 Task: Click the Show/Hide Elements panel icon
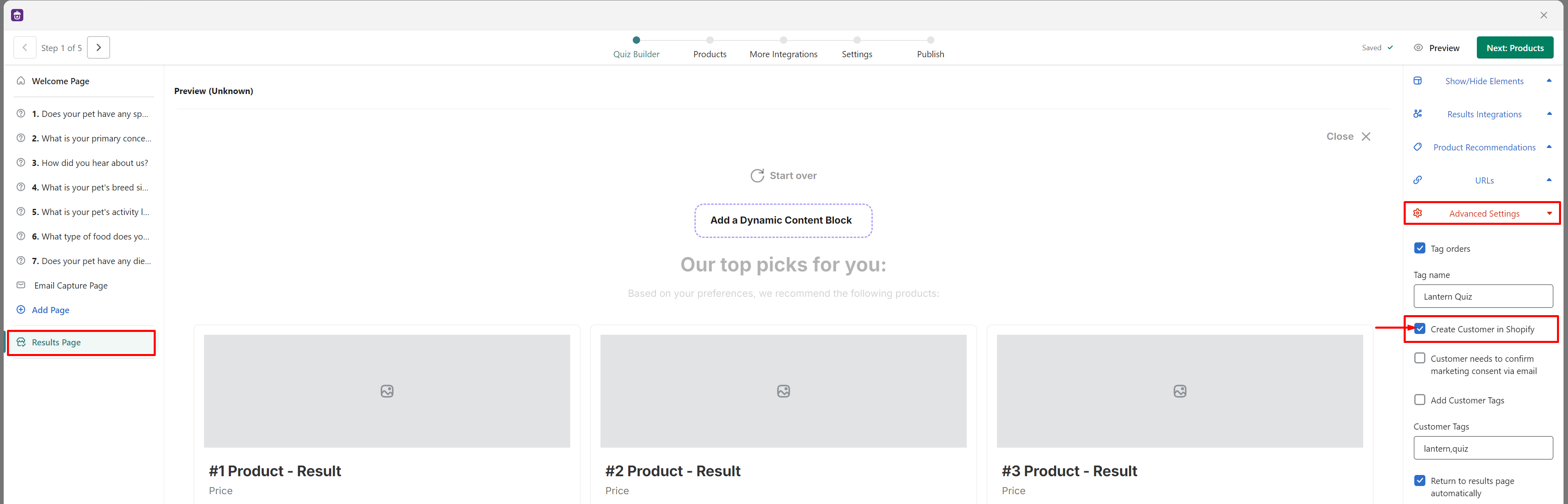(x=1418, y=81)
